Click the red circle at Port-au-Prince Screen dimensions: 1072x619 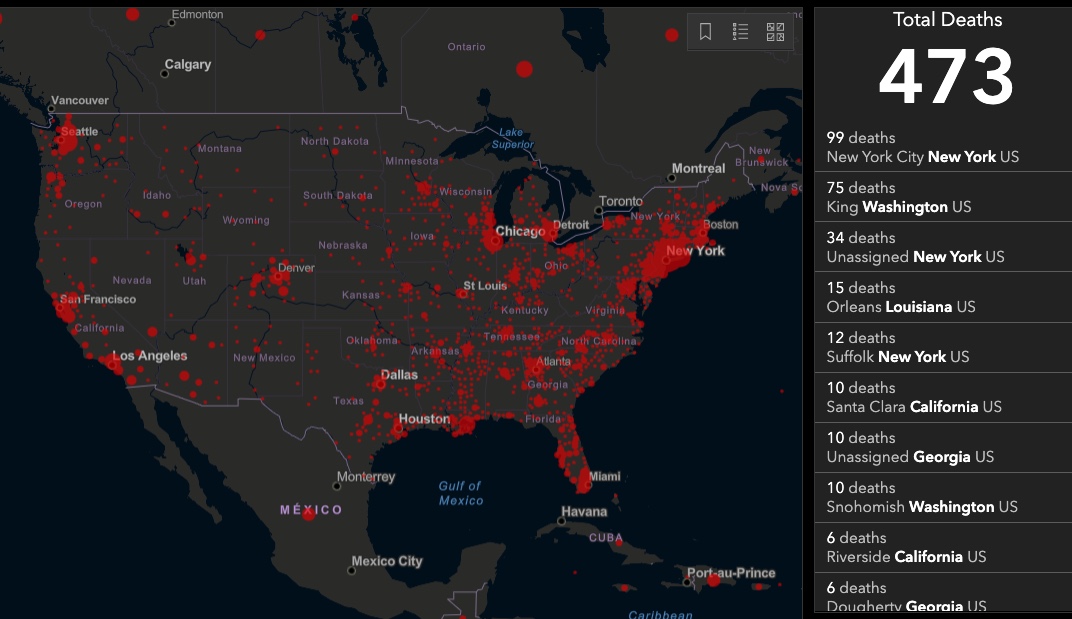pos(713,579)
